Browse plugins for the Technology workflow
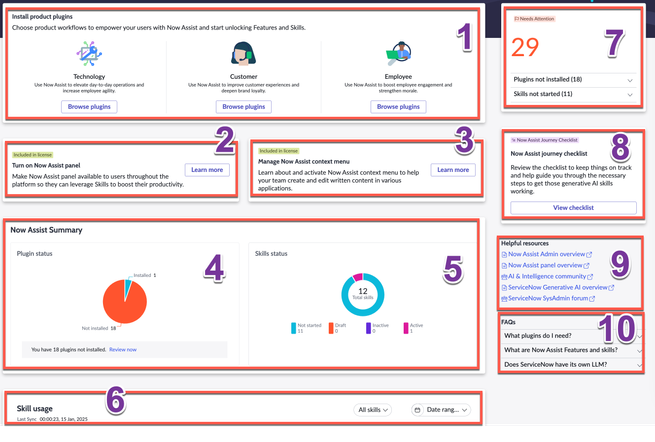The width and height of the screenshot is (655, 442). (x=89, y=107)
